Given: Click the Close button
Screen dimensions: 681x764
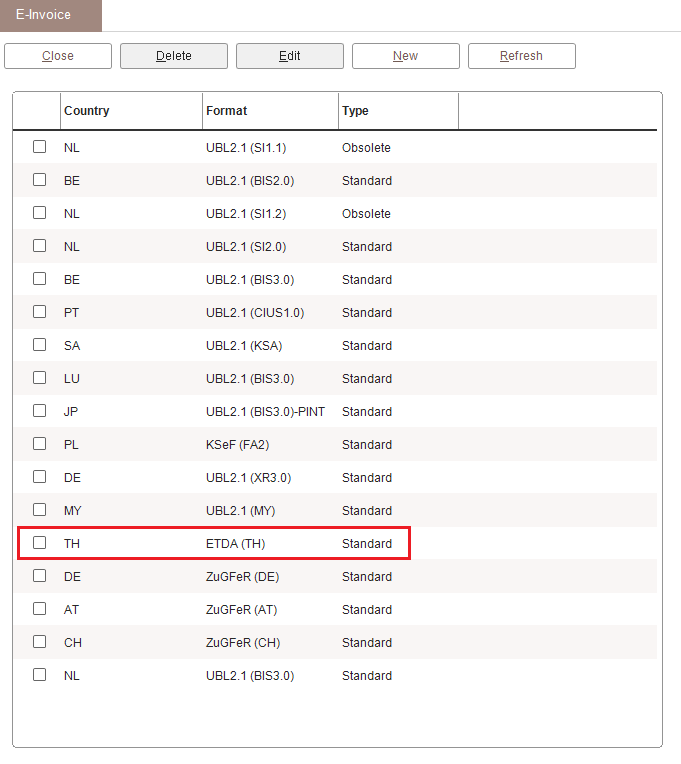Looking at the screenshot, I should pos(58,56).
